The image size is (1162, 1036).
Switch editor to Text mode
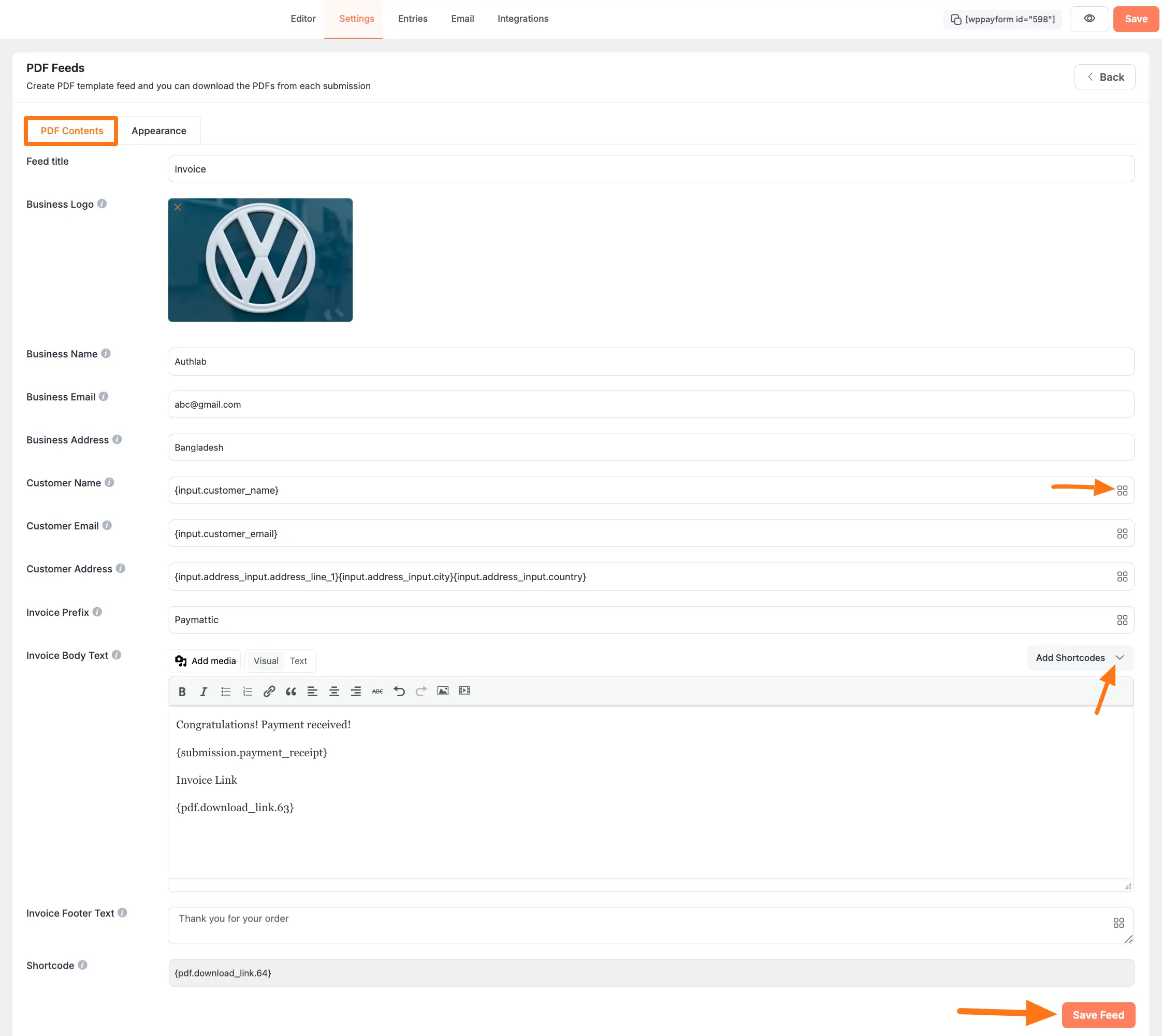(x=298, y=661)
